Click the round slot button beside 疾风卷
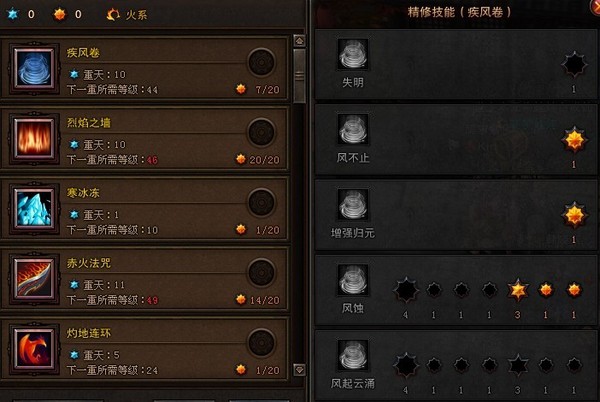 click(261, 62)
